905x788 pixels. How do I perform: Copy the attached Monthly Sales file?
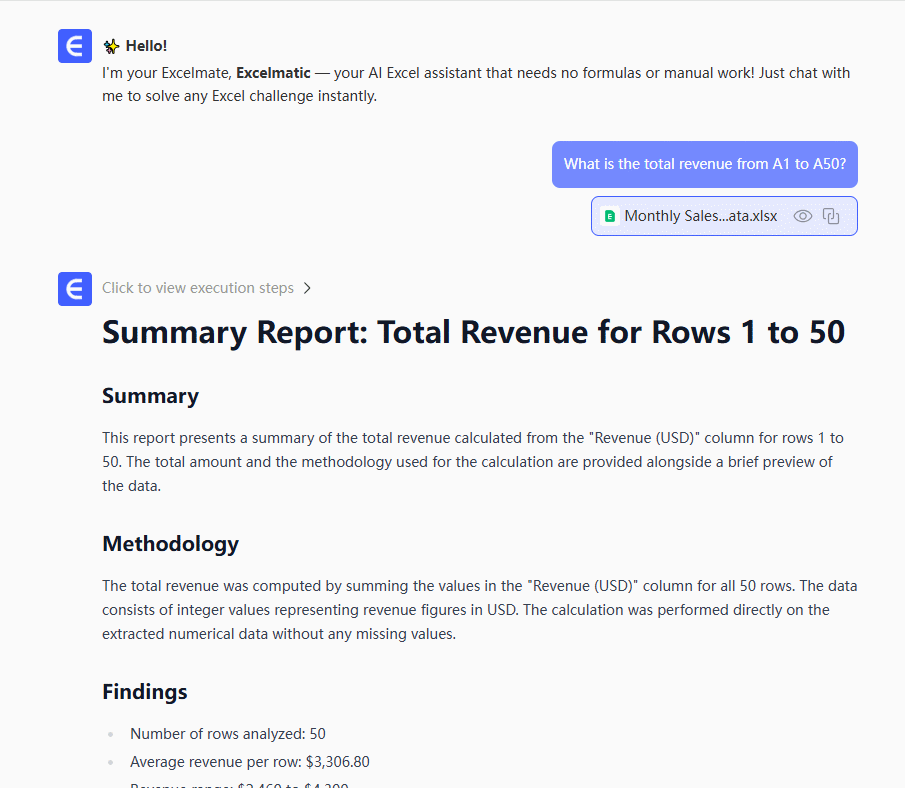click(831, 216)
